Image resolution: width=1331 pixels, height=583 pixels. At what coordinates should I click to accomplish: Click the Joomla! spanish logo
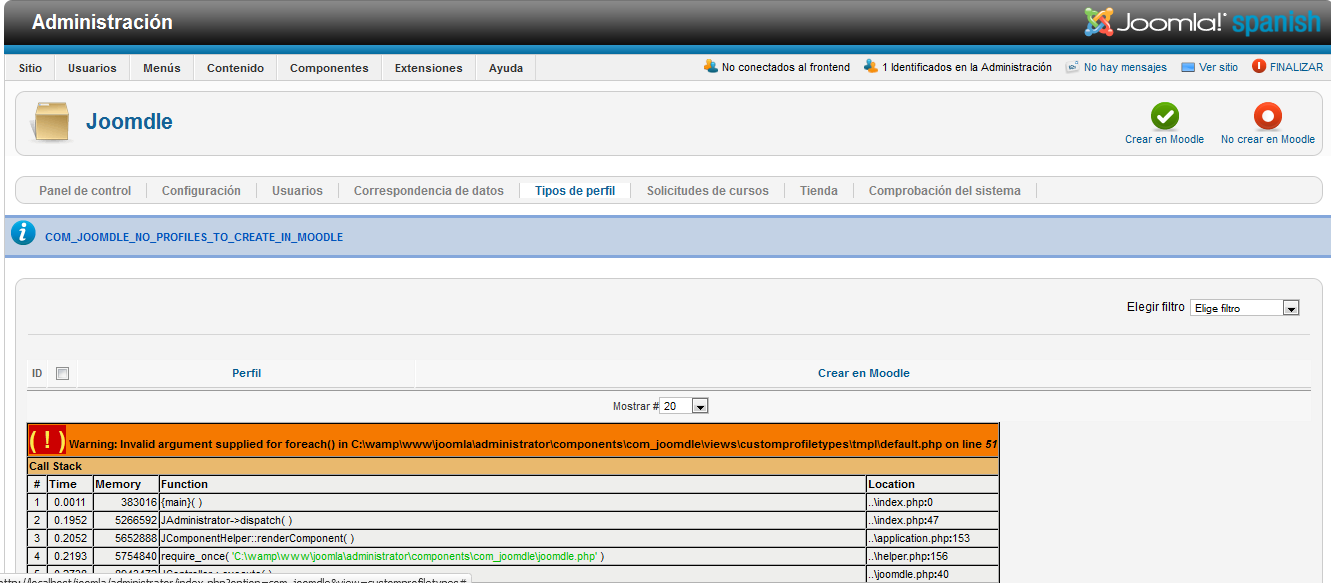tap(1201, 22)
